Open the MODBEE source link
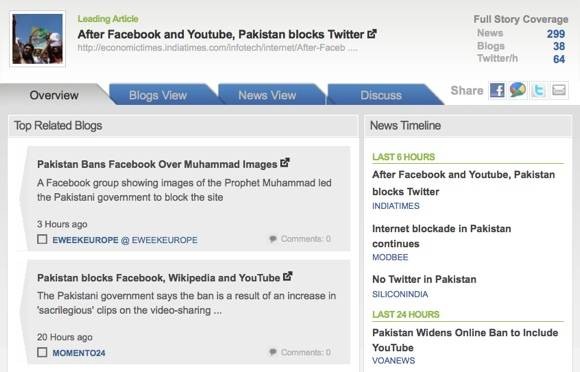 390,257
